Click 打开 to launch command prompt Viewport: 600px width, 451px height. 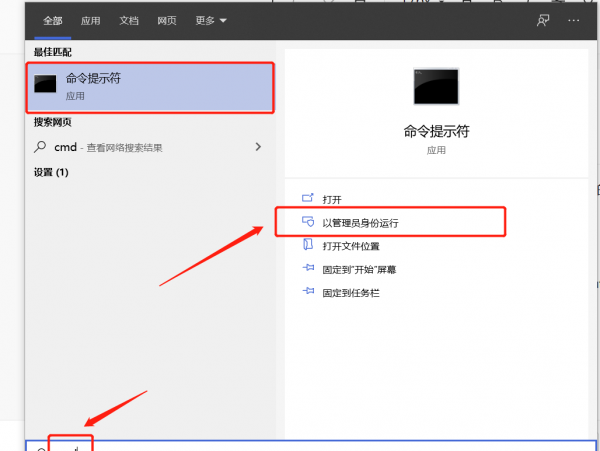tap(332, 200)
